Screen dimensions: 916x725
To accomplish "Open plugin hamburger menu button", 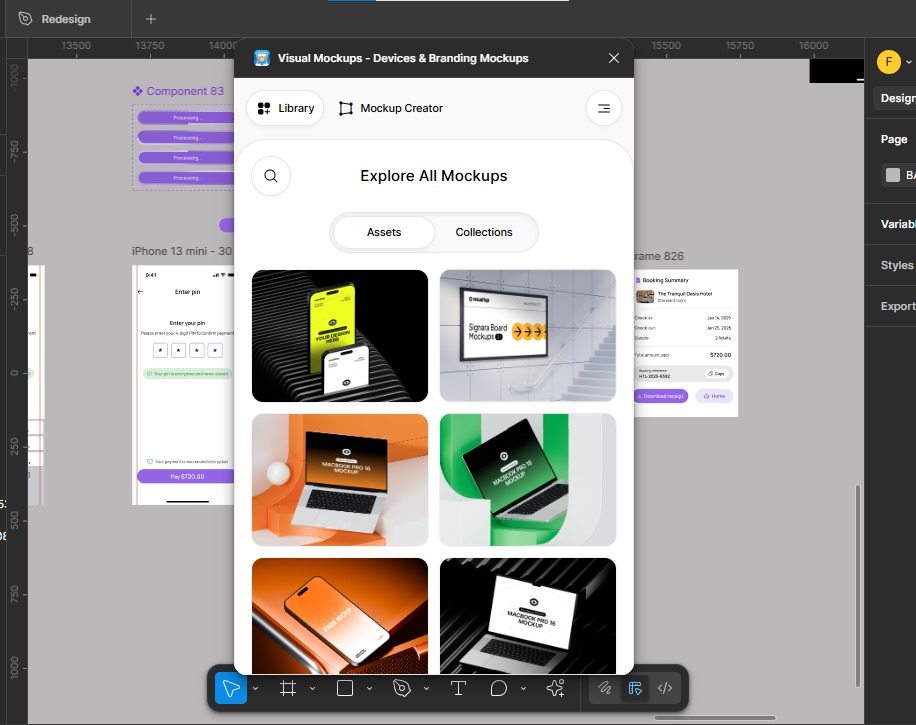I will click(603, 108).
